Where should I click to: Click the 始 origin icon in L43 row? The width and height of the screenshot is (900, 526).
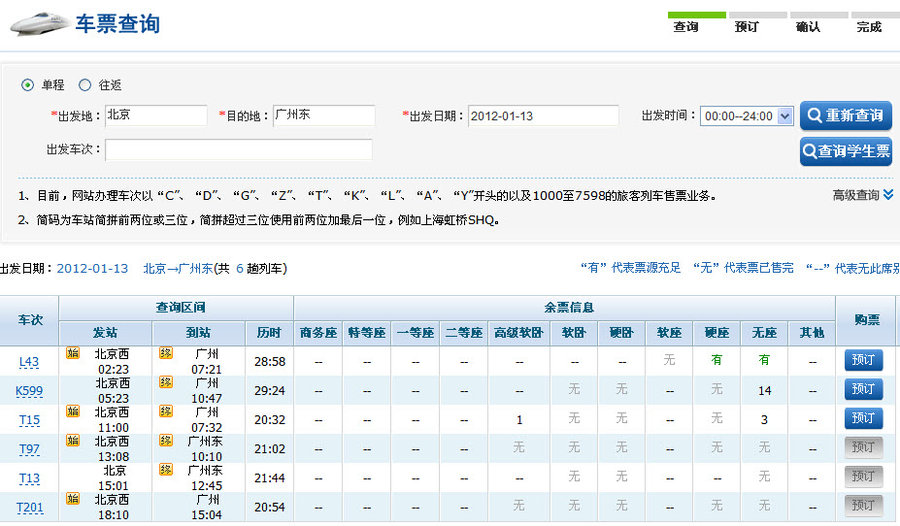point(72,353)
